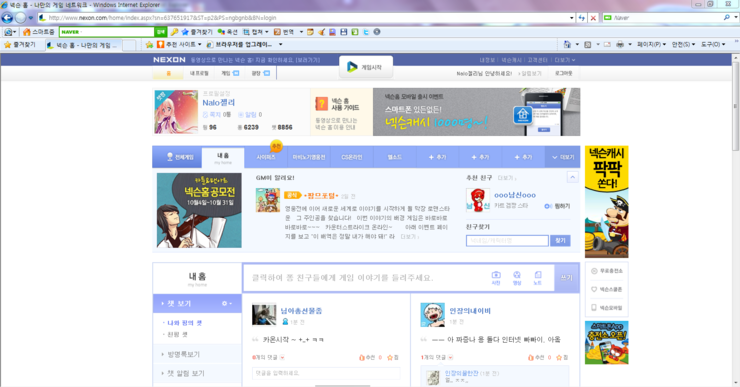Screen dimensions: 740x387
Task: Click the friend search nickname input field
Action: [x=507, y=241]
